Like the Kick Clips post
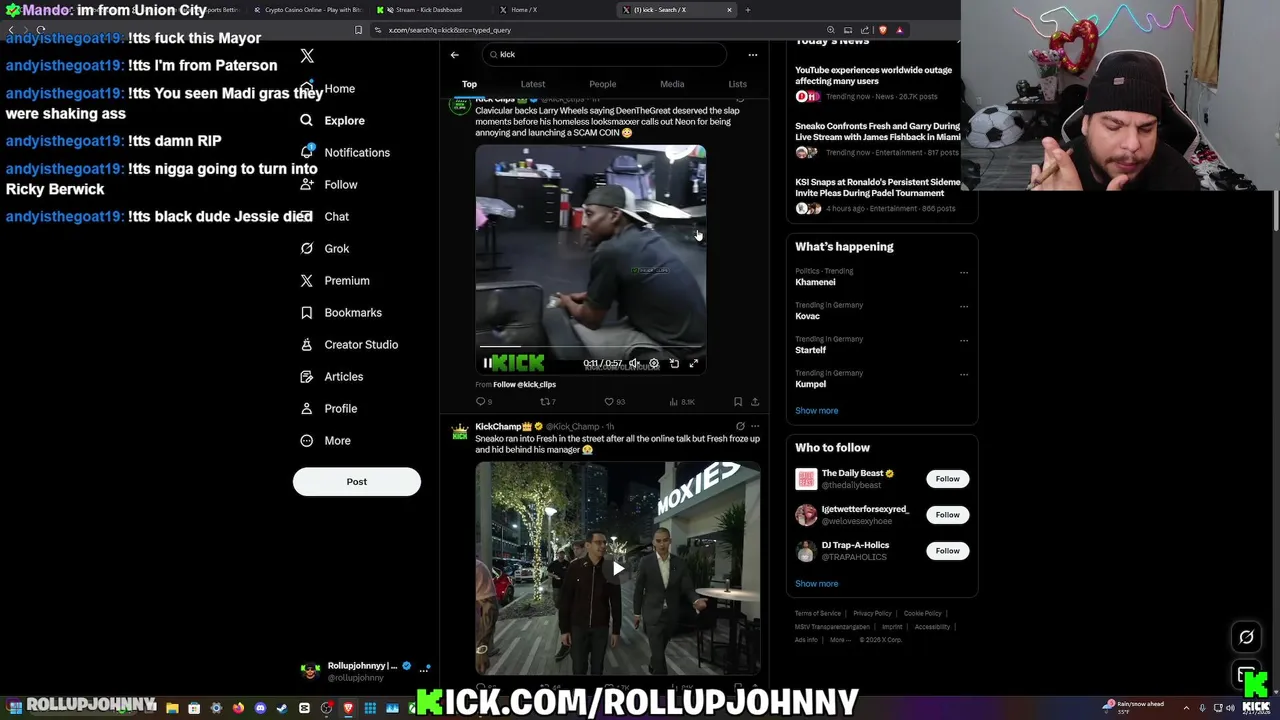The width and height of the screenshot is (1280, 720). pyautogui.click(x=614, y=402)
